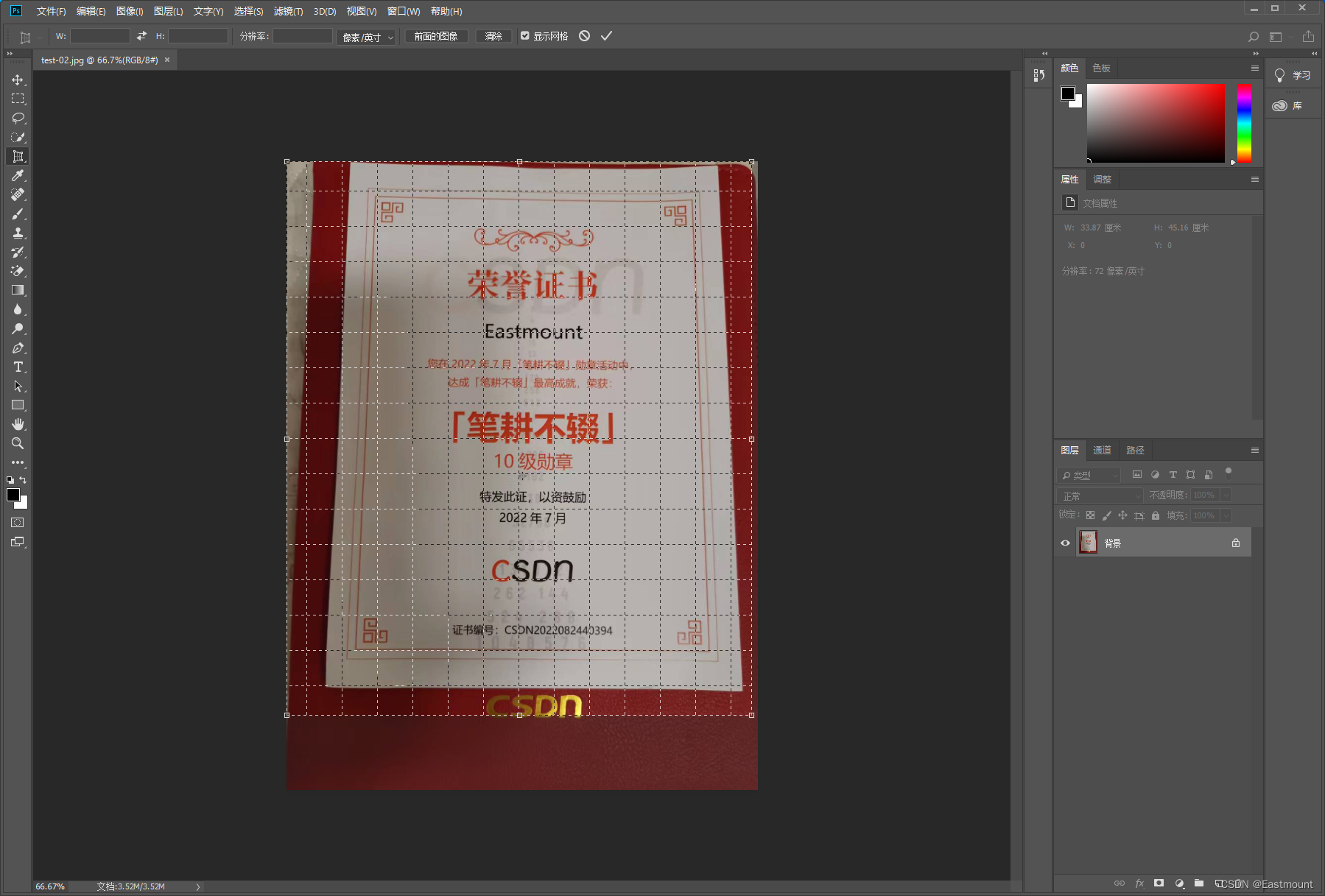Image resolution: width=1325 pixels, height=896 pixels.
Task: Click the Front Image button
Action: tap(436, 36)
